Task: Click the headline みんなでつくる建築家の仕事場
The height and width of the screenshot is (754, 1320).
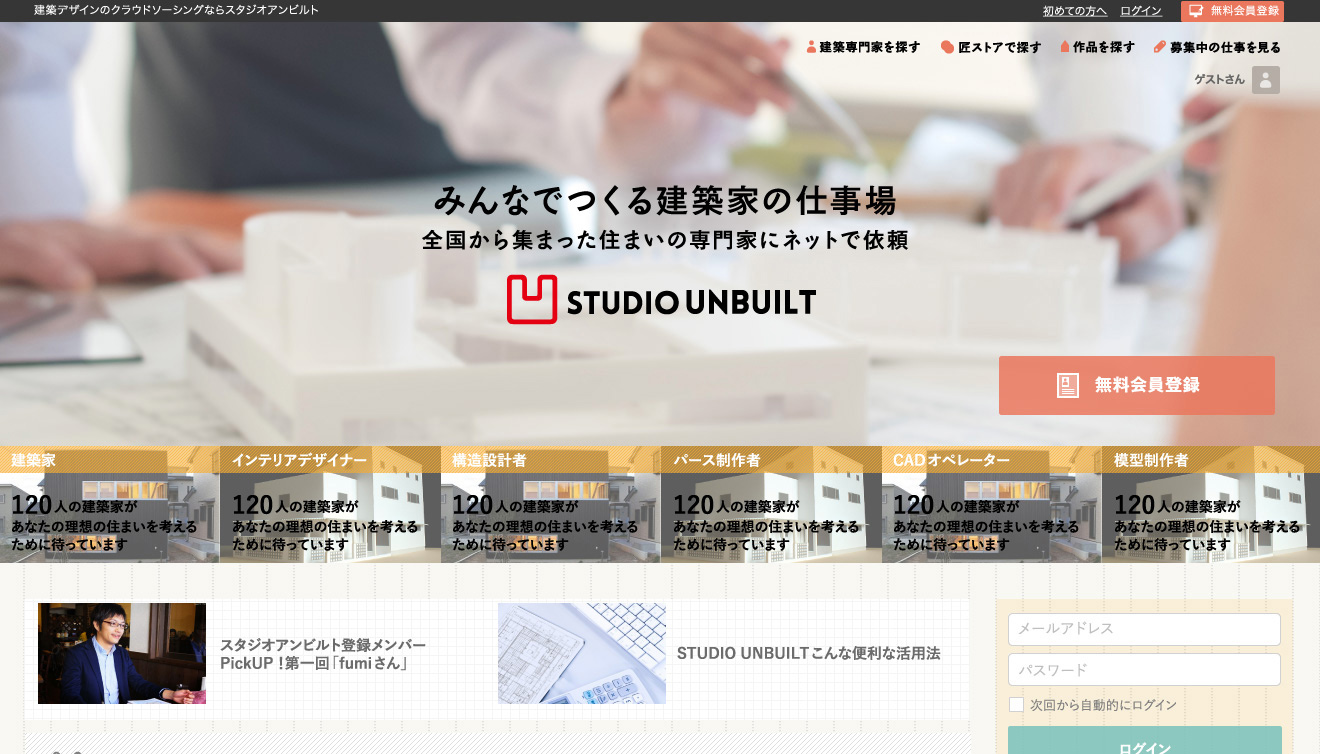Action: (x=665, y=200)
